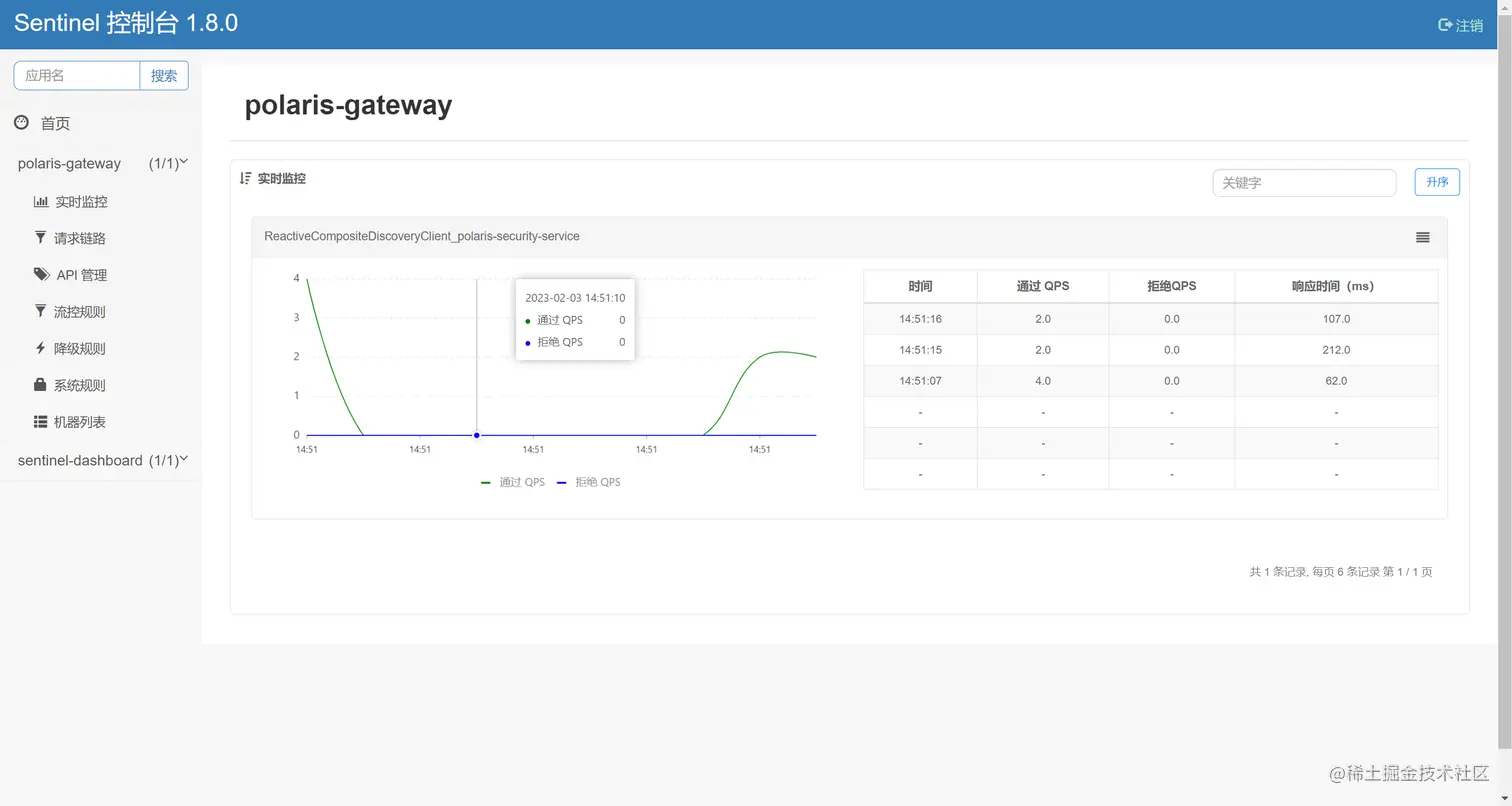Click the lock icon for 系统规则
The width and height of the screenshot is (1512, 806).
tap(40, 384)
